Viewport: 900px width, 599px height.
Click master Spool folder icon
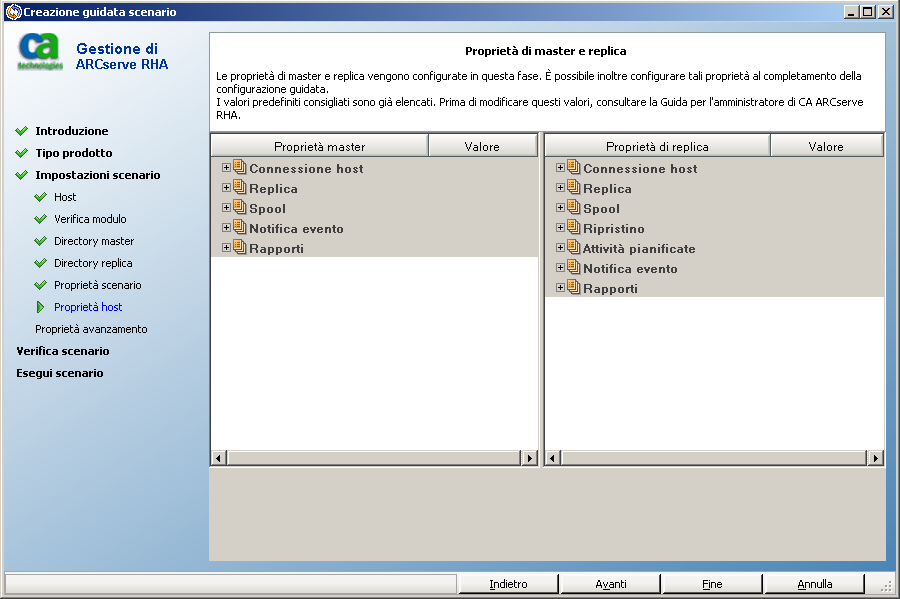tap(239, 207)
